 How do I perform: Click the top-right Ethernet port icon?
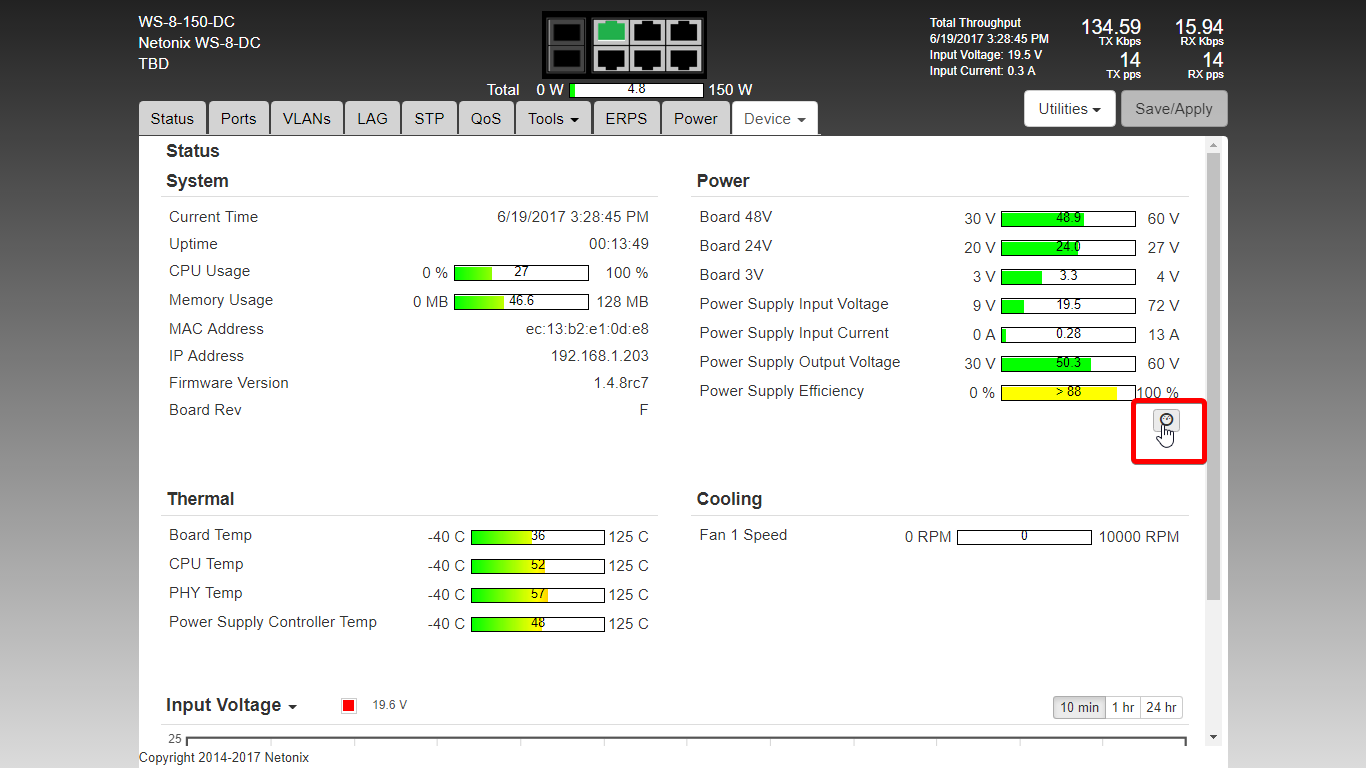coord(684,31)
